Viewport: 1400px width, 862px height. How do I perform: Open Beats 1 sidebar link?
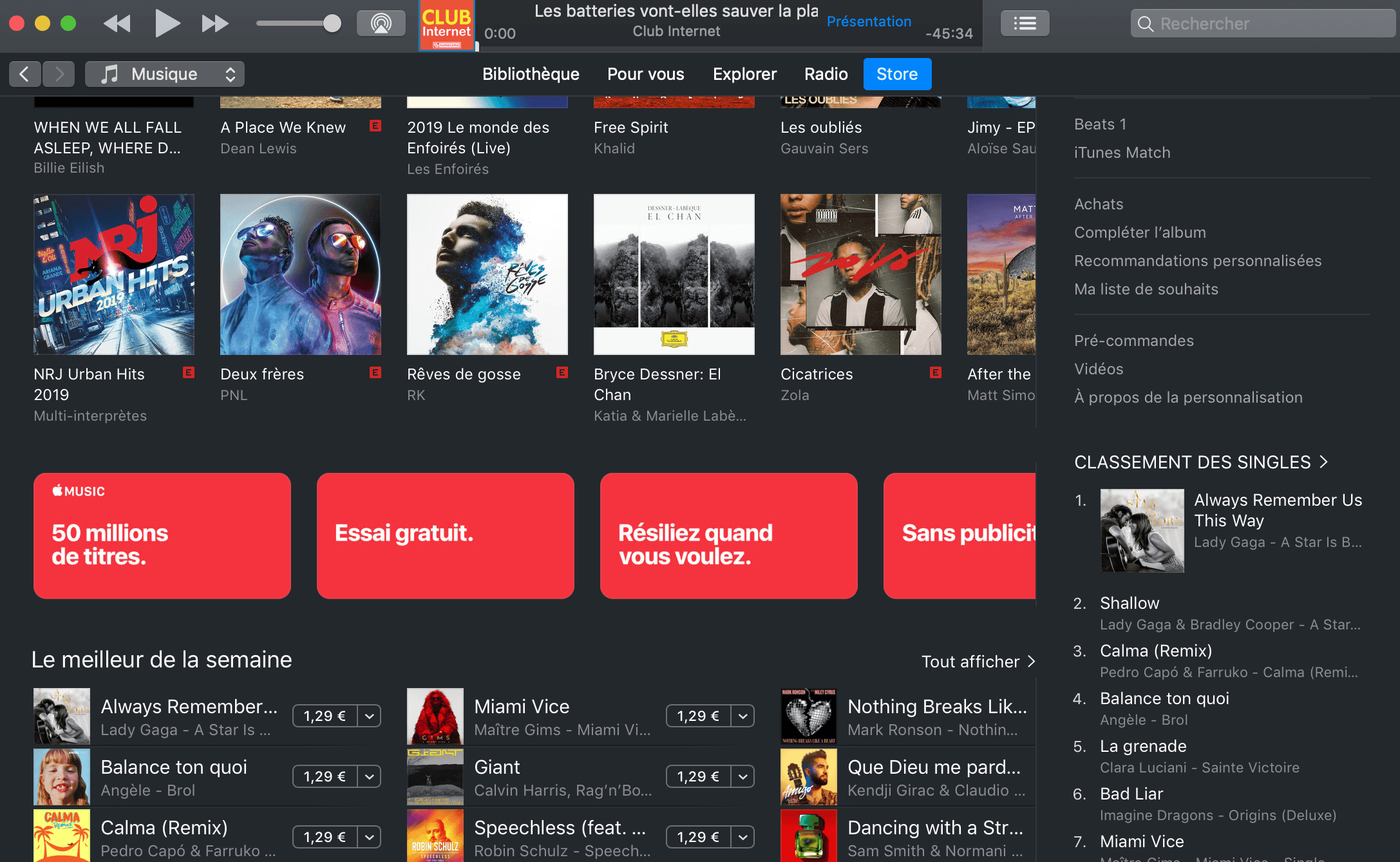1100,124
